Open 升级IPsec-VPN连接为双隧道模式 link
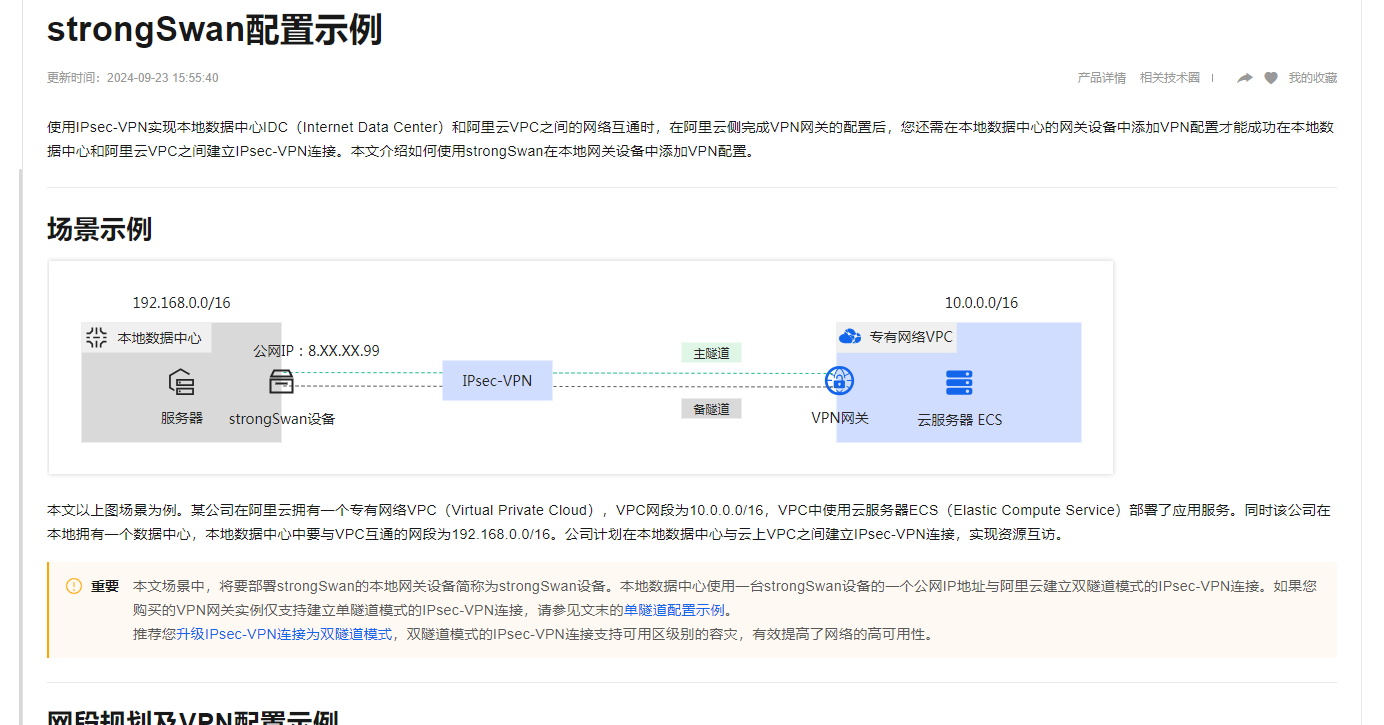Viewport: 1384px width, 725px height. pos(284,634)
